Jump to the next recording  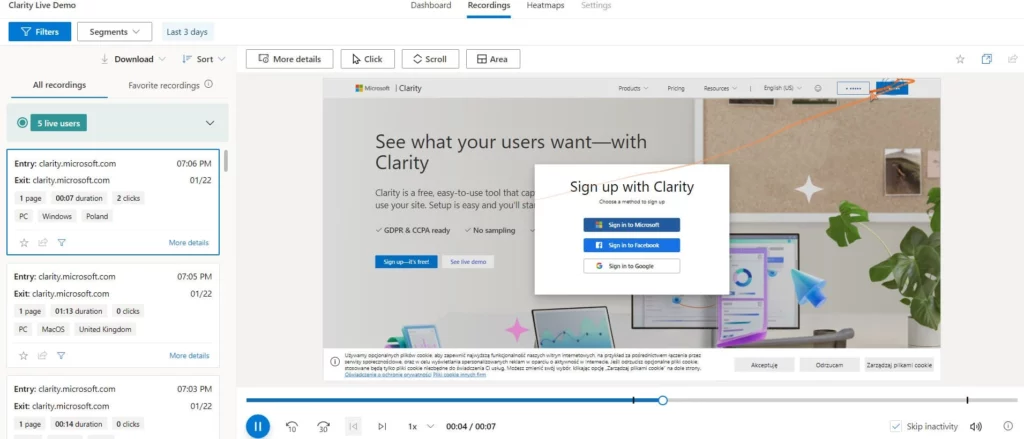tap(382, 426)
